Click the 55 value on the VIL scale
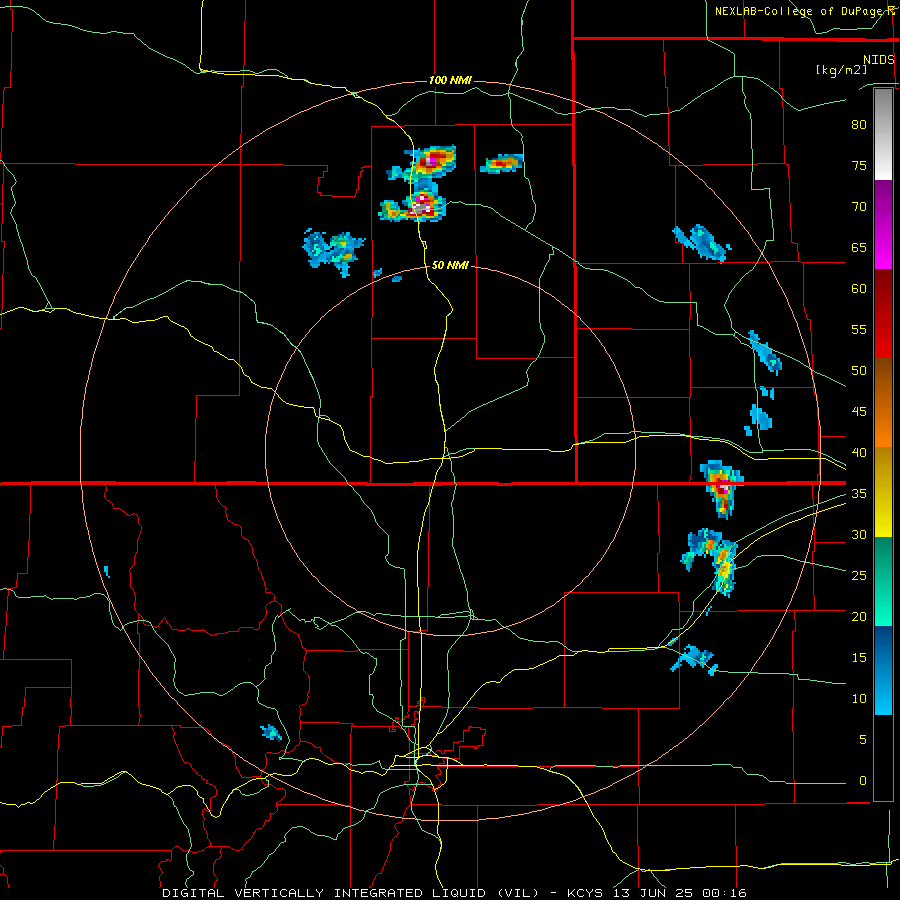This screenshot has width=900, height=900. [859, 330]
